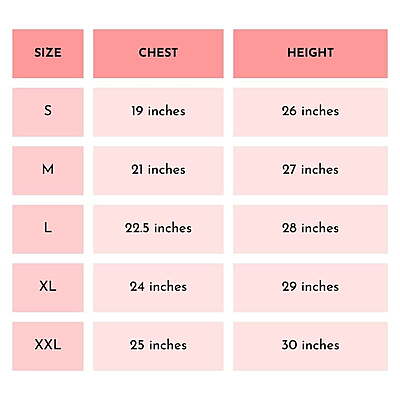Screen dimensions: 400x400
Task: Select the S size cell
Action: pos(48,112)
